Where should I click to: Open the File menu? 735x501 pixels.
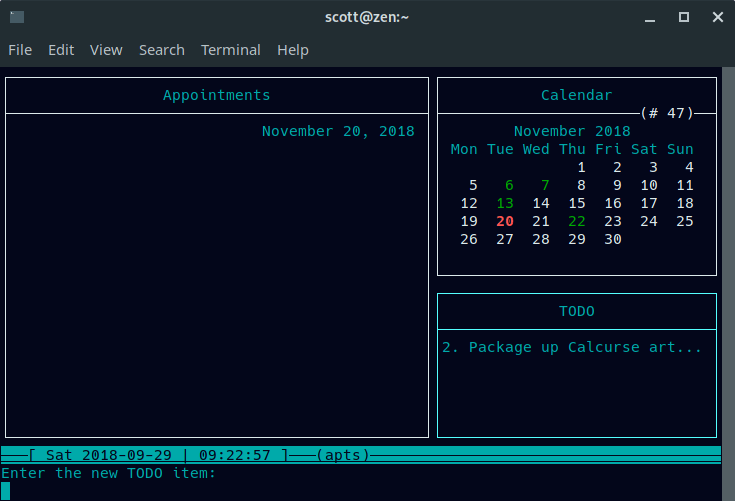(x=20, y=50)
